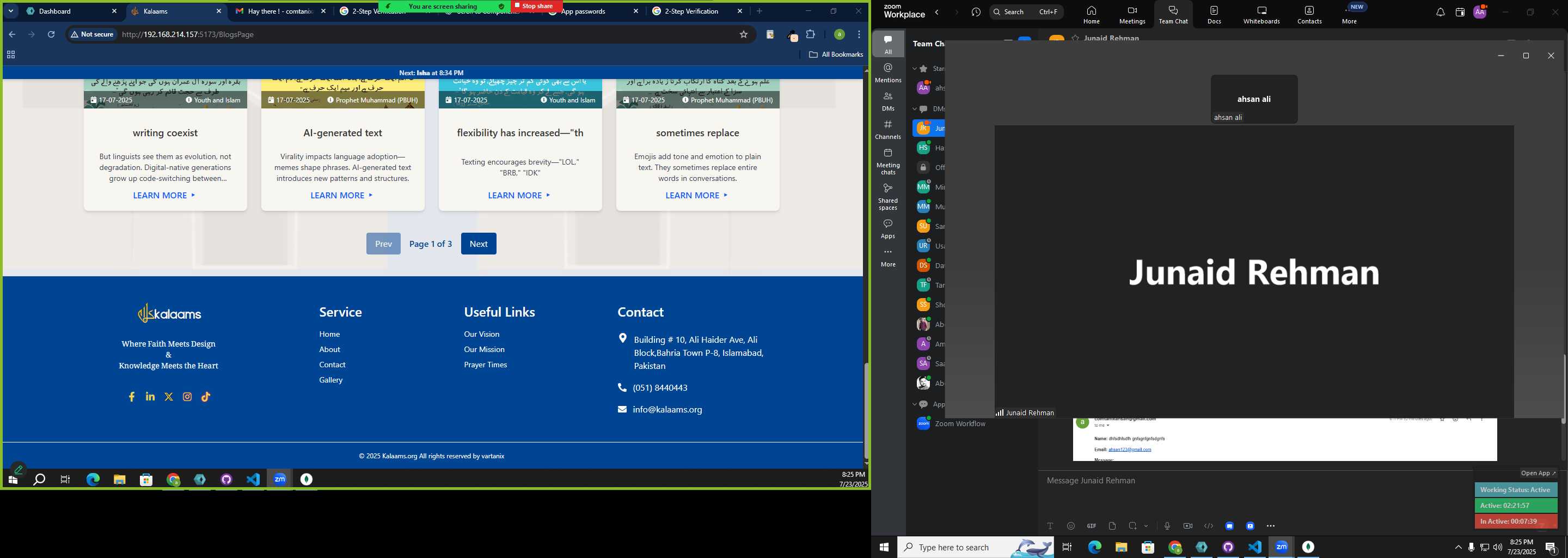Open the Facebook icon in Kalaams footer
Screen dimensions: 1568x558
click(x=131, y=397)
